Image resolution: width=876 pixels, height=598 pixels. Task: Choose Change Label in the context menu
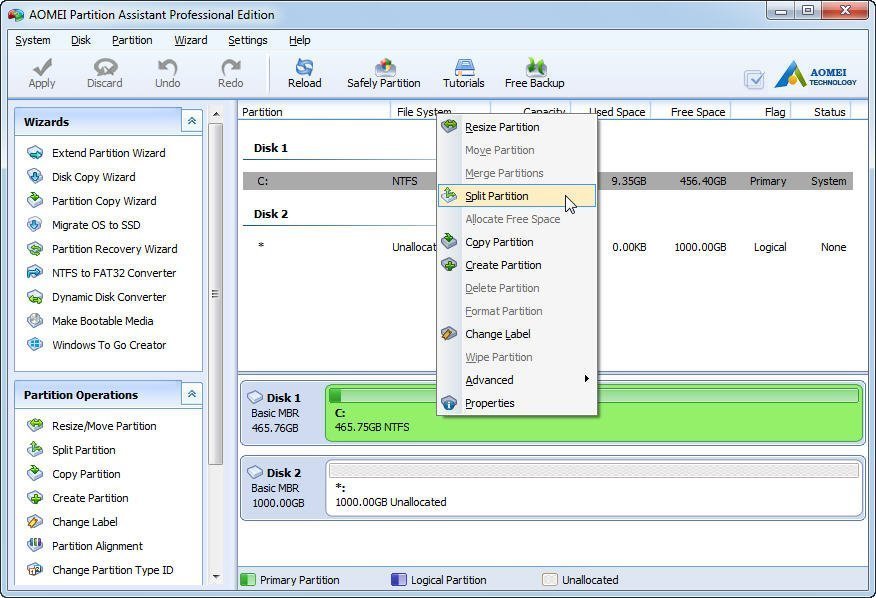pyautogui.click(x=517, y=334)
